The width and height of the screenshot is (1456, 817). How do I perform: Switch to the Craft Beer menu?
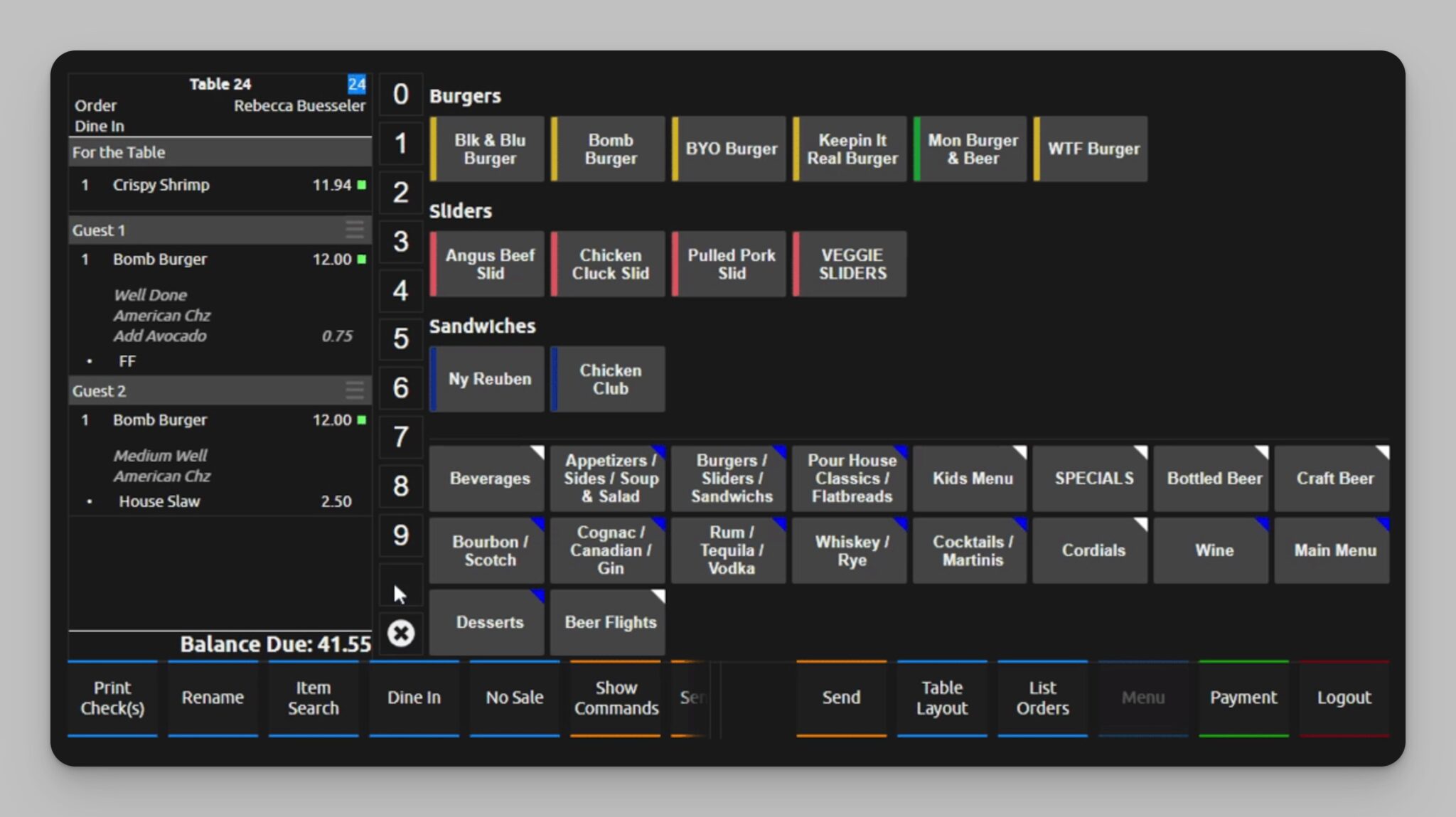[x=1334, y=479]
